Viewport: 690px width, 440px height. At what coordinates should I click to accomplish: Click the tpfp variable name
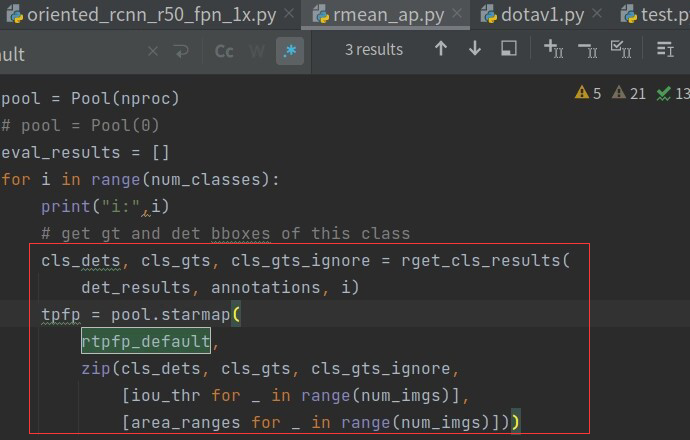(x=61, y=315)
